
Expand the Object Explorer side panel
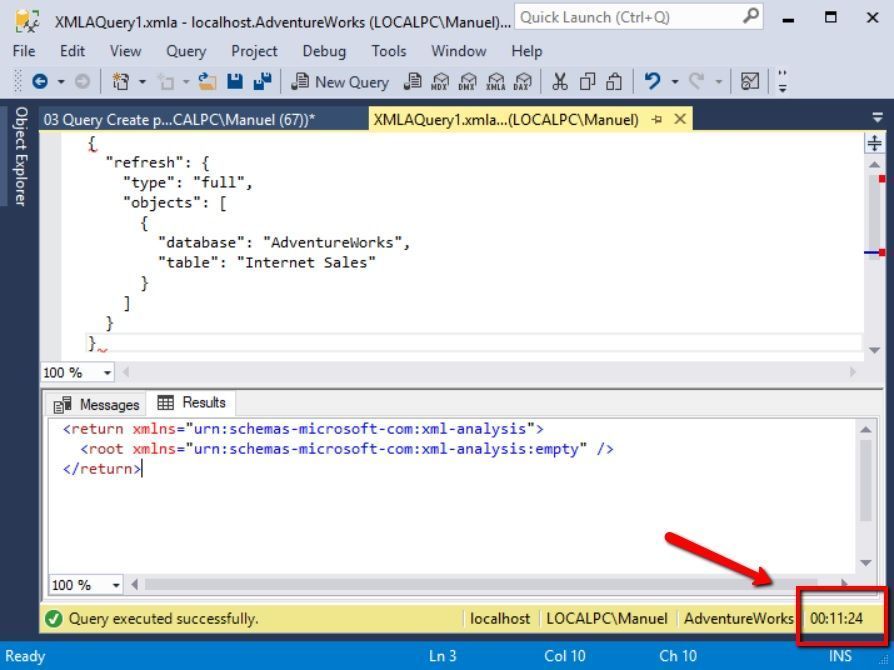[19, 155]
